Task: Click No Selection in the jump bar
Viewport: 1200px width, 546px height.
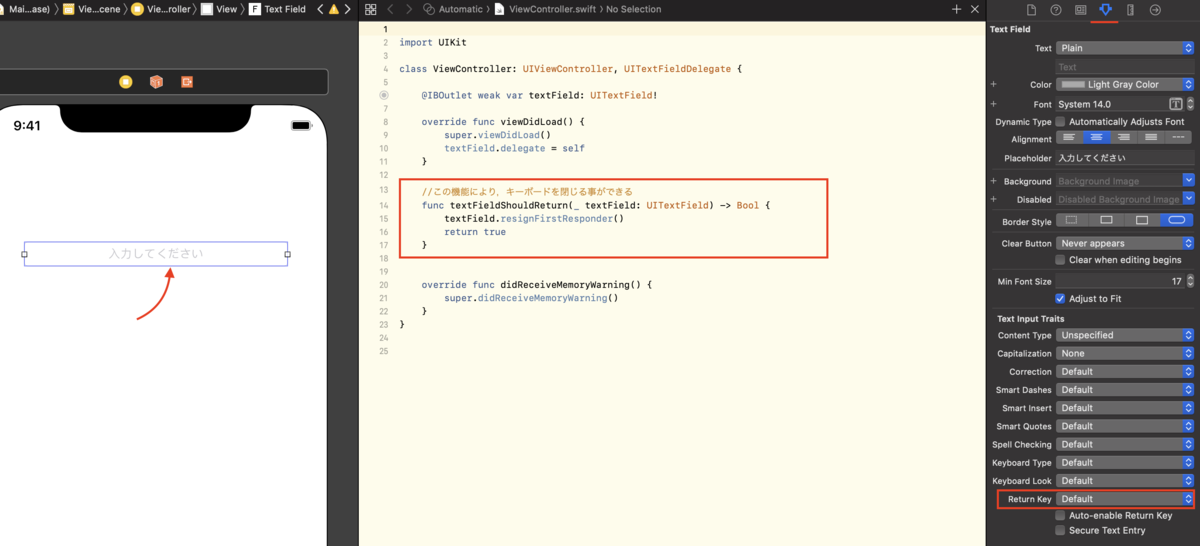Action: [633, 9]
